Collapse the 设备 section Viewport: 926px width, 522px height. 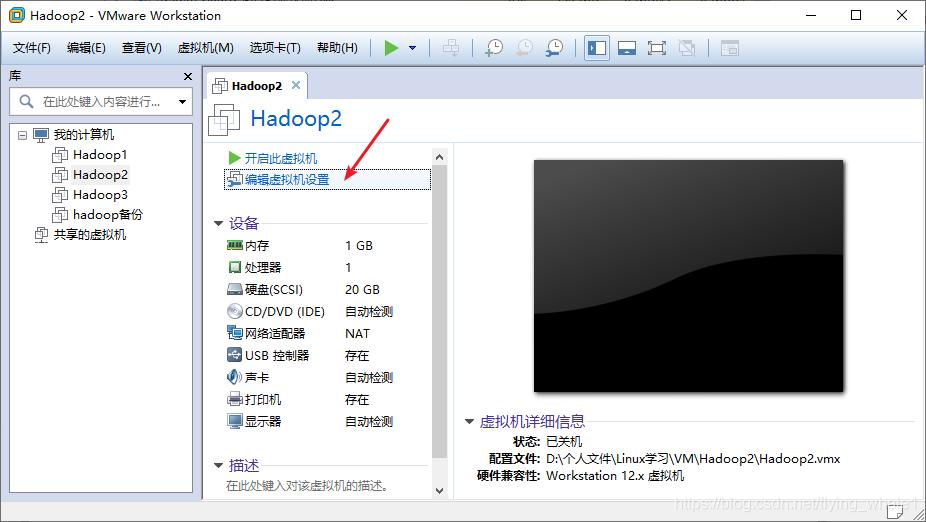pos(218,223)
